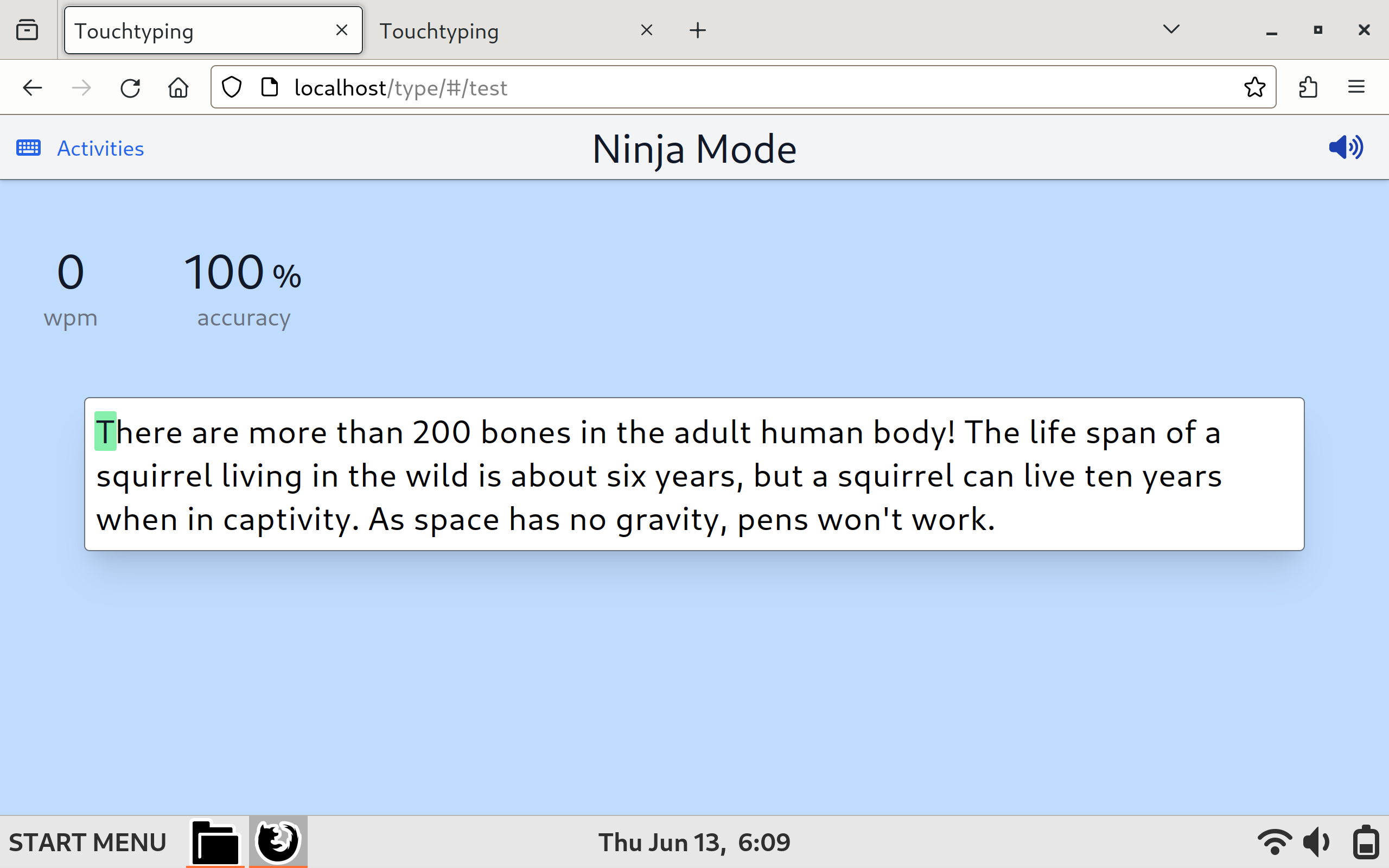Open the browser home page

point(178,88)
